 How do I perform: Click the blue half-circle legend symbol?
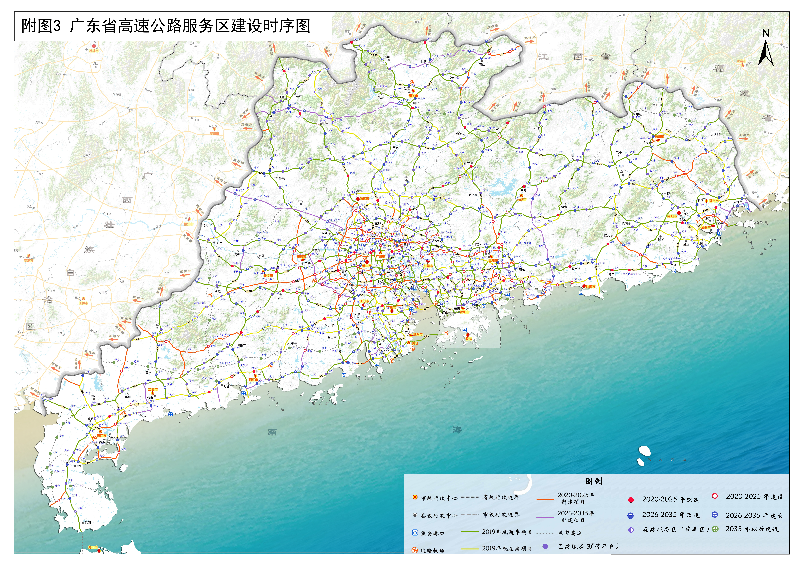pos(631,514)
